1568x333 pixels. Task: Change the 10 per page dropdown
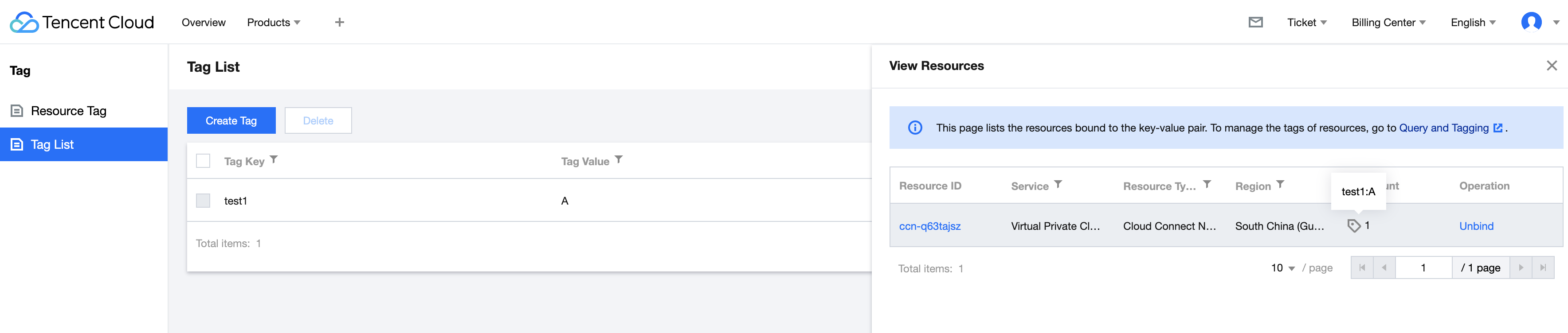pos(1282,268)
